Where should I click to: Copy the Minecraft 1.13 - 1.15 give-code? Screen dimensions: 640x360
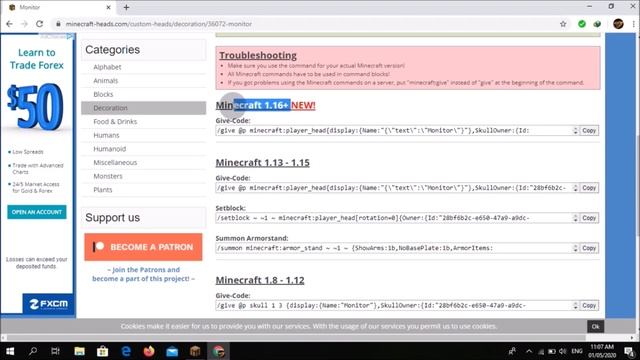(589, 188)
